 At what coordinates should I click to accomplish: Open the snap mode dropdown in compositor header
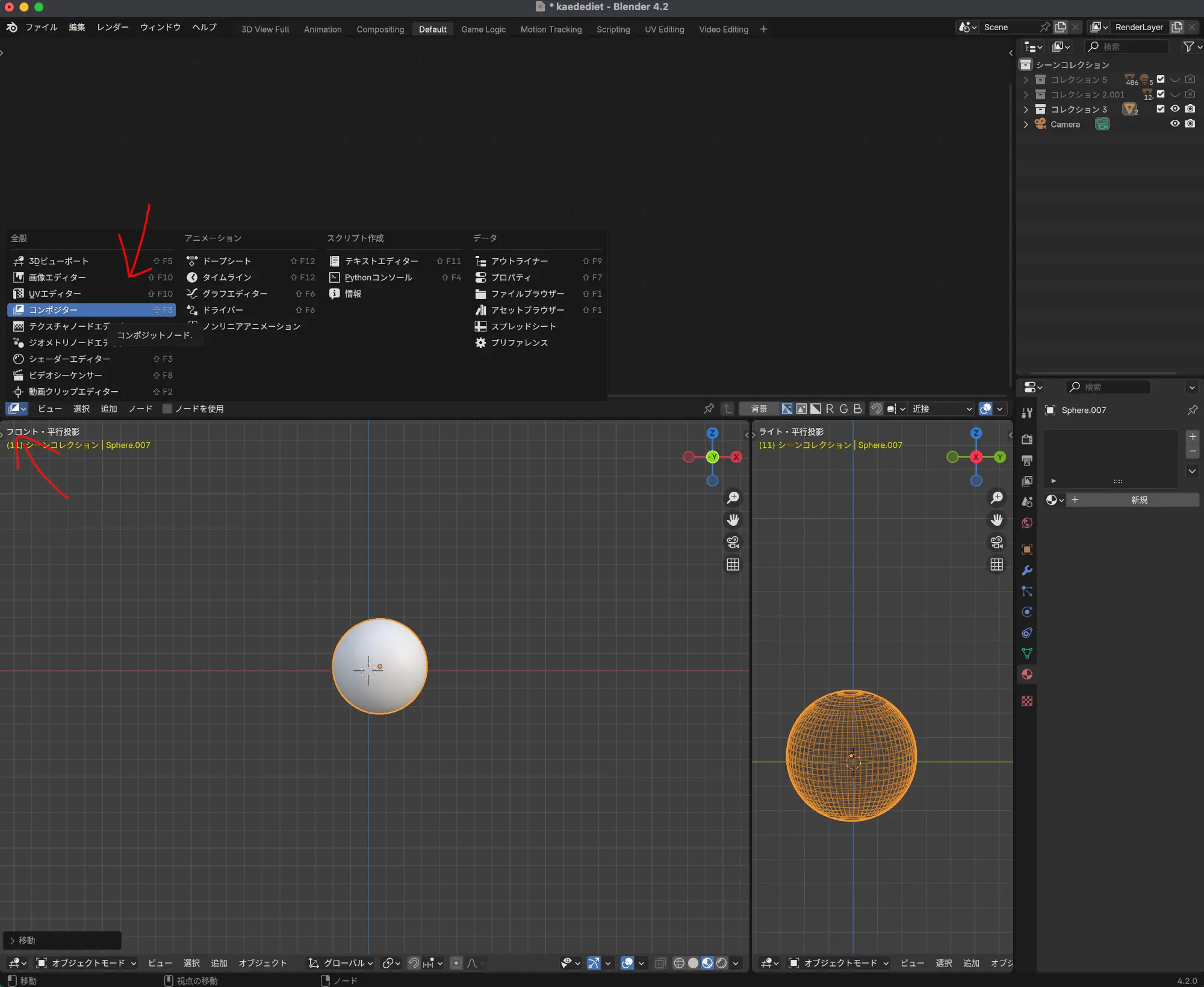[942, 409]
